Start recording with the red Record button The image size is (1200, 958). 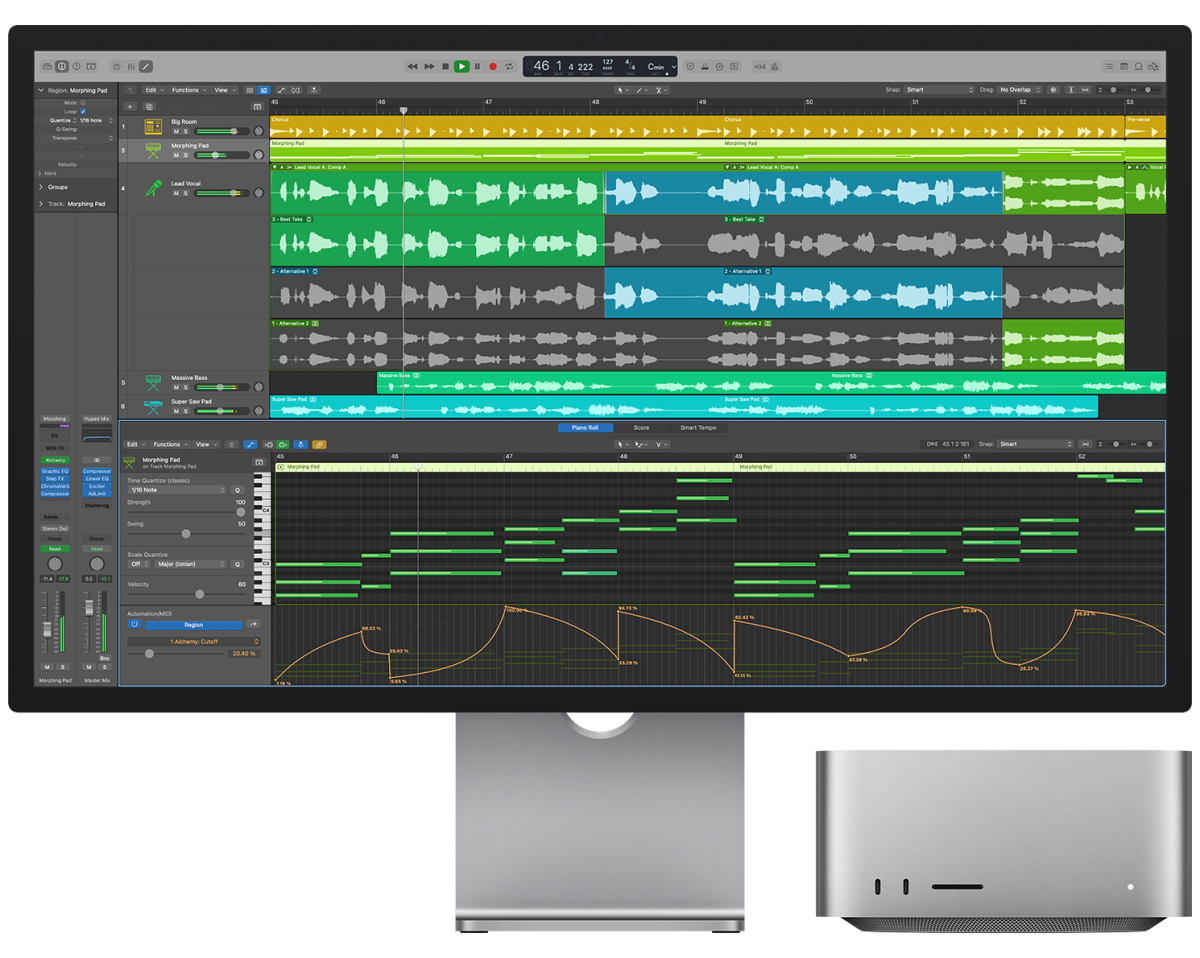click(x=493, y=66)
